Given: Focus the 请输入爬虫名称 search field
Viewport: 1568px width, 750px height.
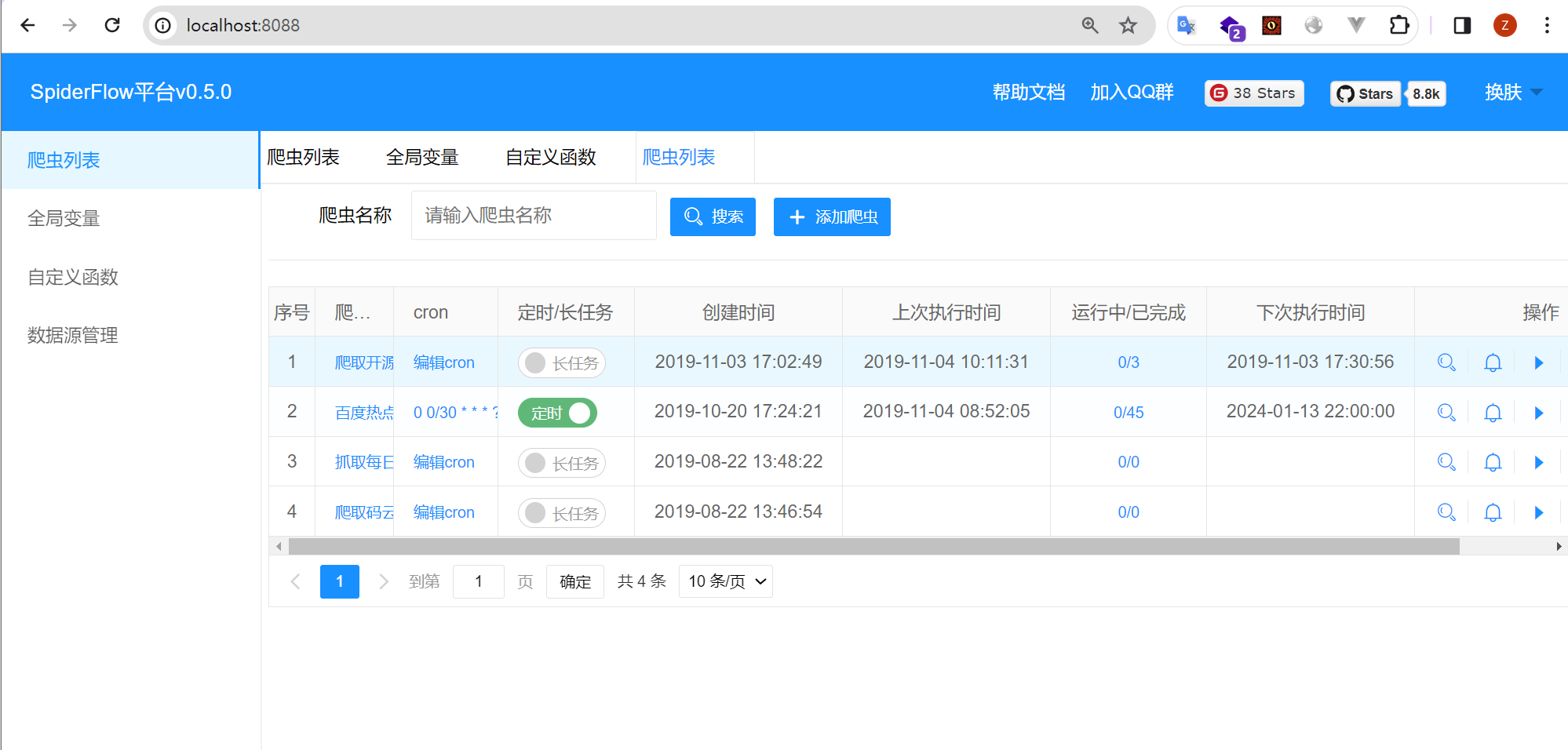Looking at the screenshot, I should (x=534, y=216).
